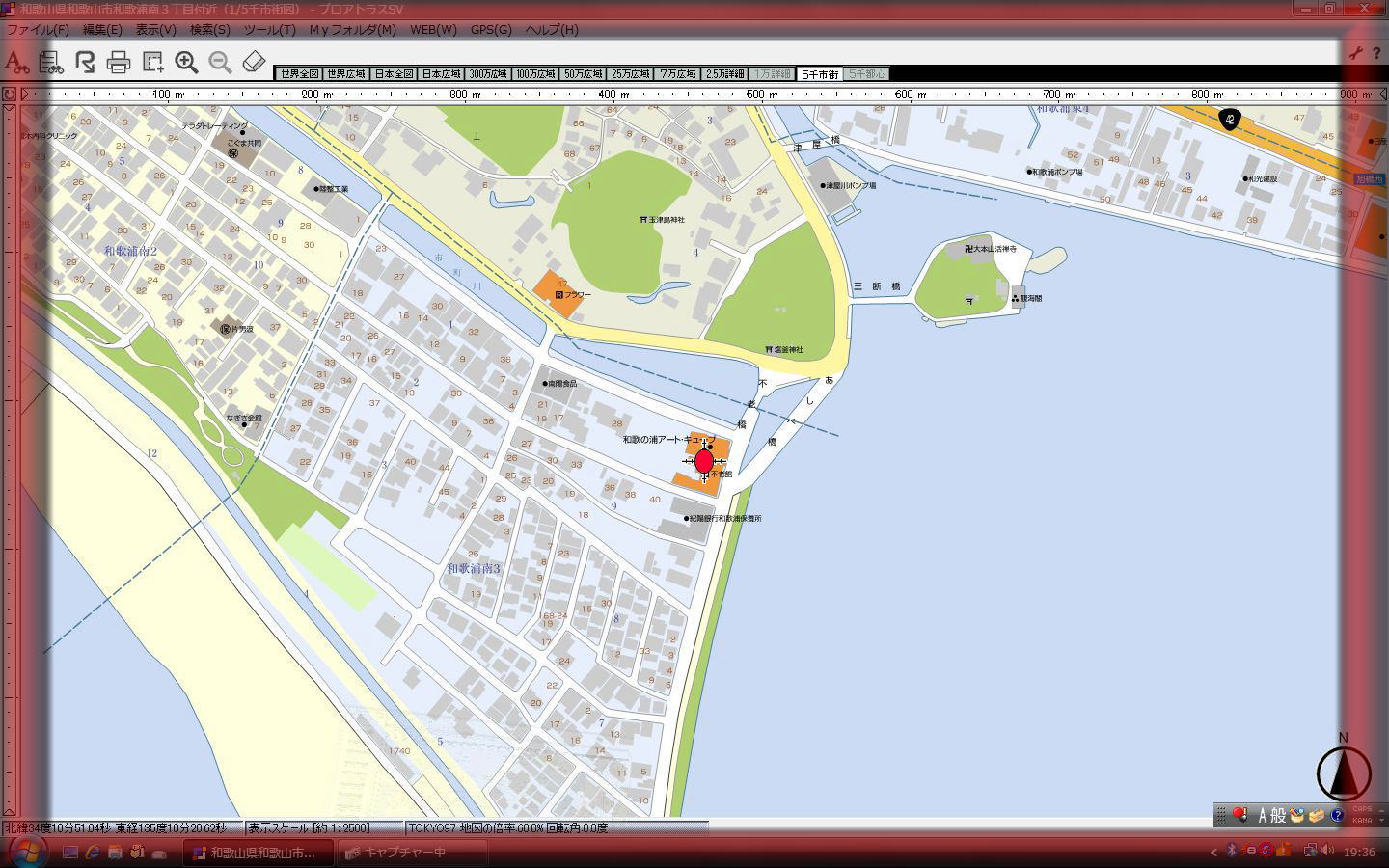Open the Myフォルダ(M) menu

[x=352, y=29]
